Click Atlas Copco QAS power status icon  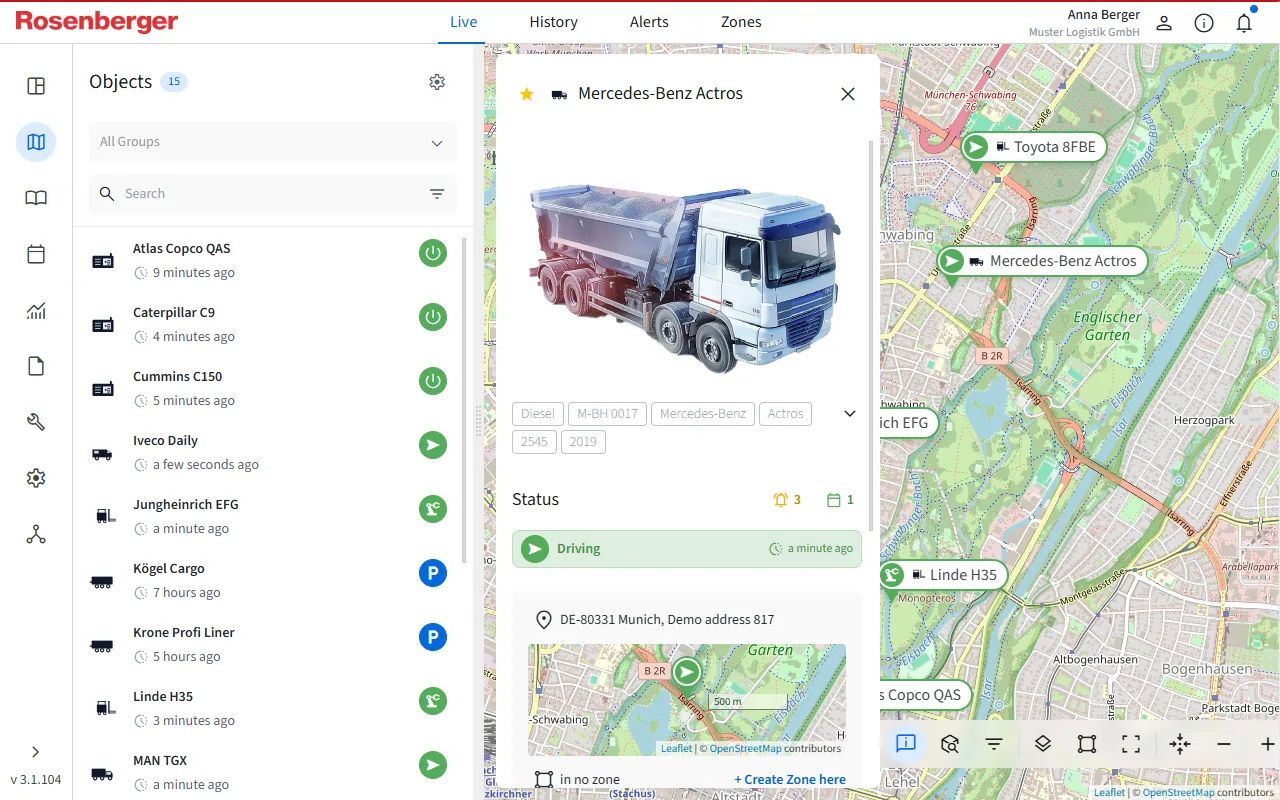coord(433,253)
